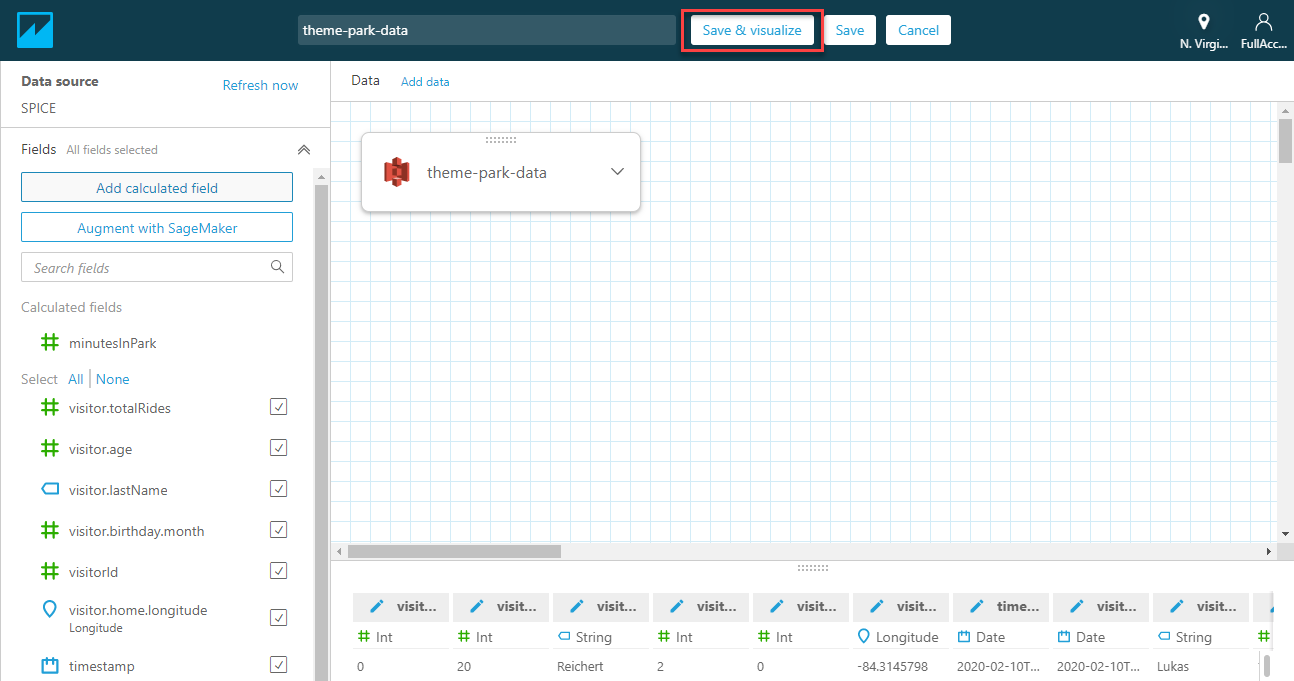Click the location pin icon beside visitor.home.longitude
Viewport: 1294px width, 681px height.
coord(49,610)
